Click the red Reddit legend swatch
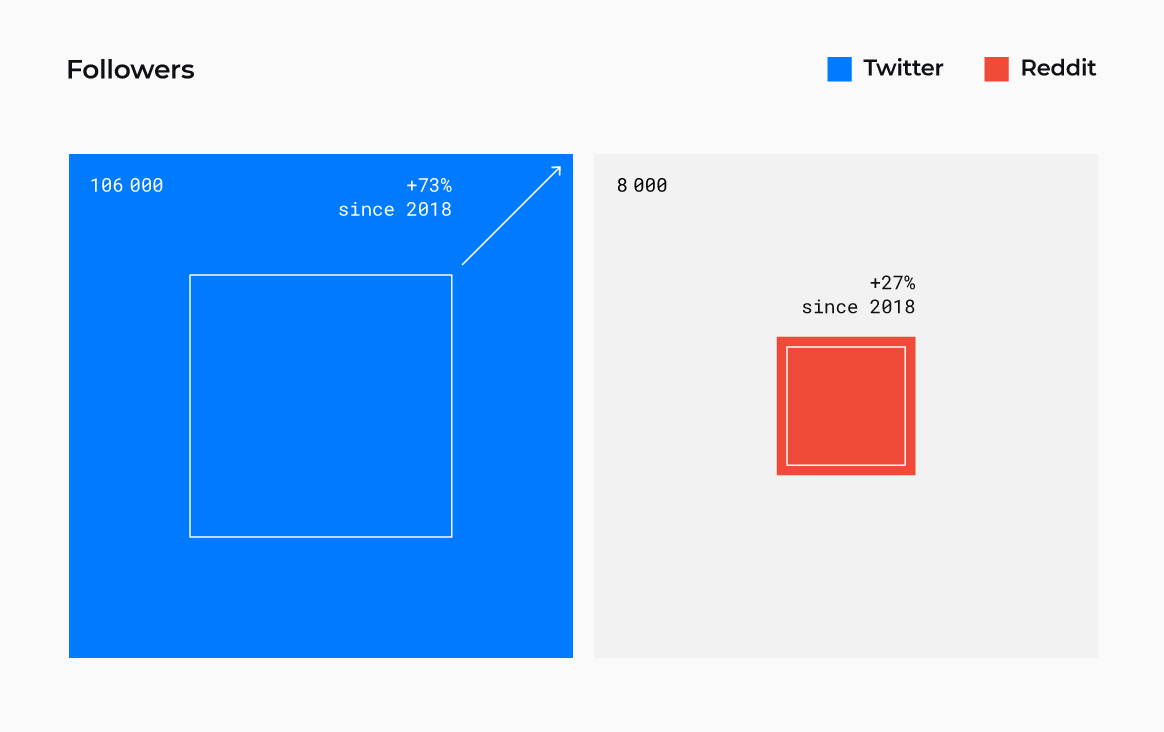1164x732 pixels. 996,69
